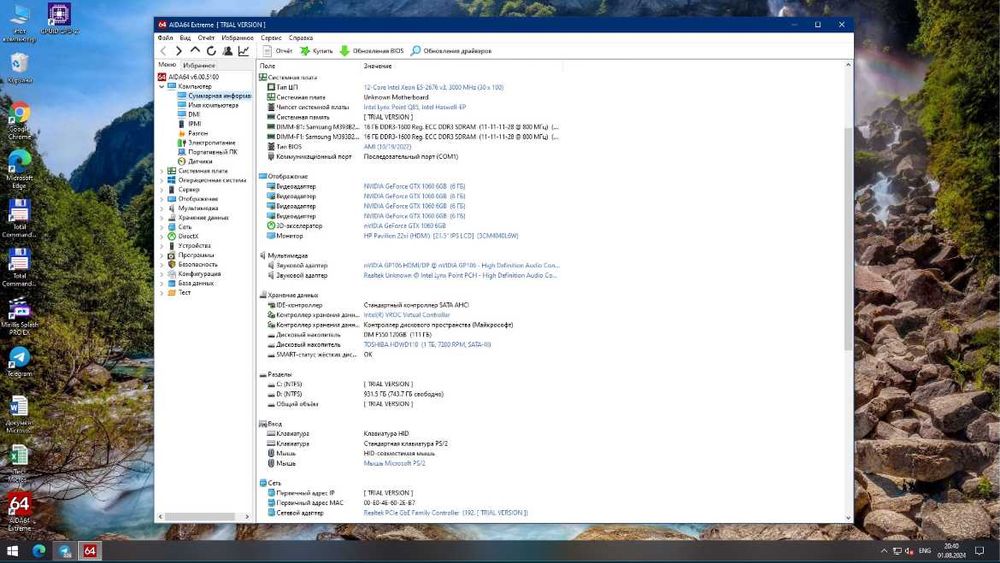Image resolution: width=1000 pixels, height=563 pixels.
Task: Expand the Сервер tree node
Action: pos(161,189)
